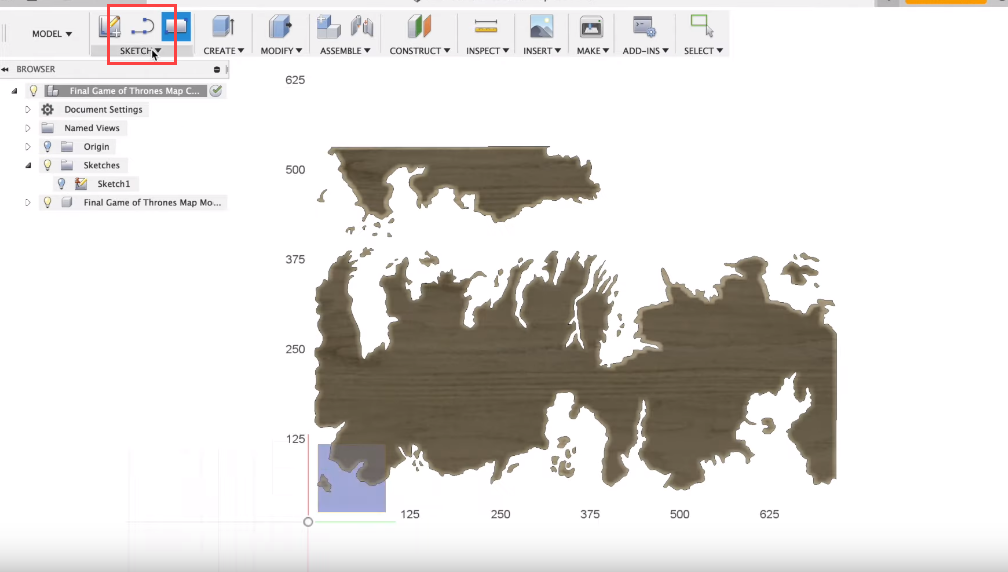Open the CONSTRUCT dropdown menu
This screenshot has height=572, width=1008.
[x=420, y=50]
